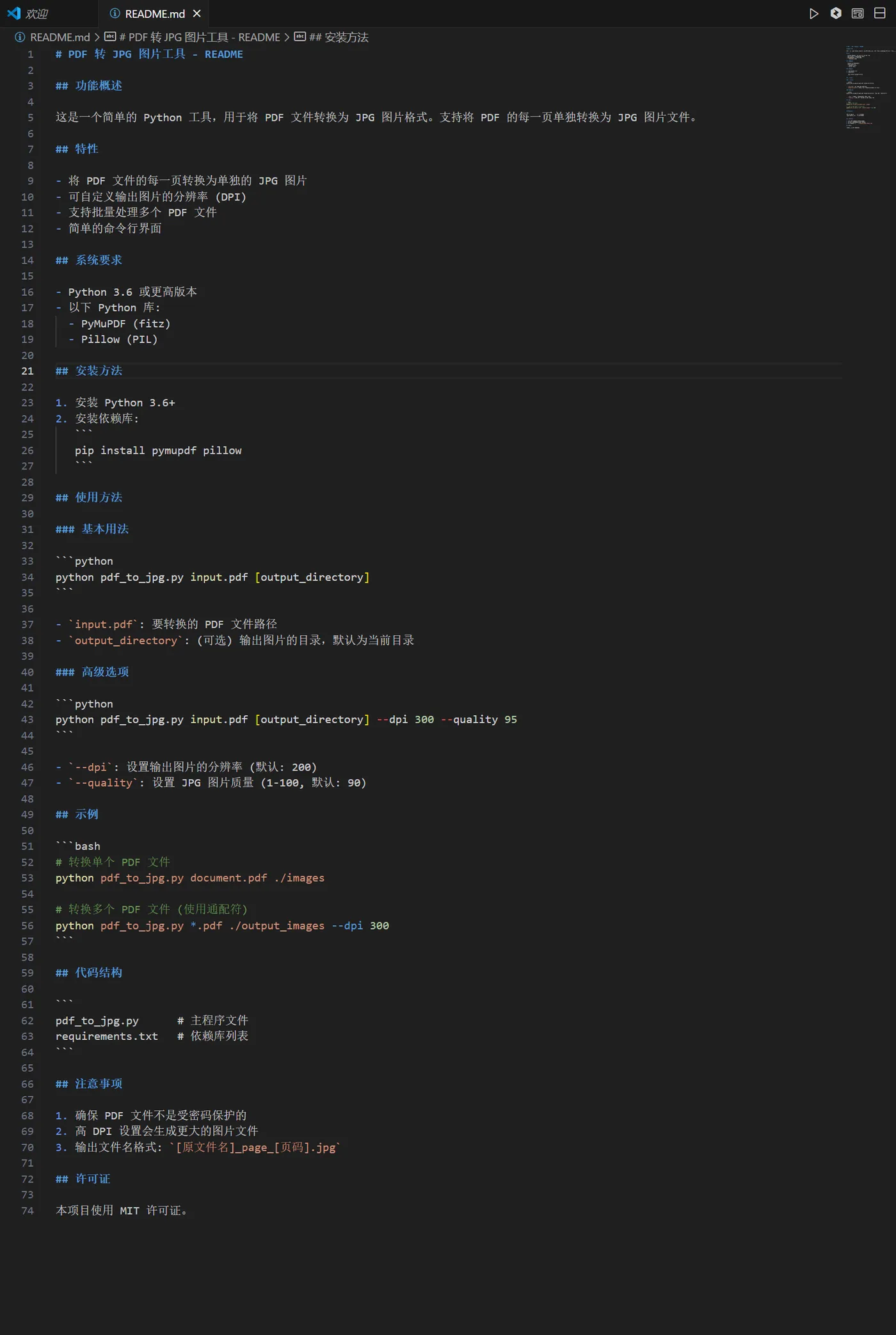The image size is (896, 1335).
Task: Click the '## 使用方法' heading
Action: [89, 498]
